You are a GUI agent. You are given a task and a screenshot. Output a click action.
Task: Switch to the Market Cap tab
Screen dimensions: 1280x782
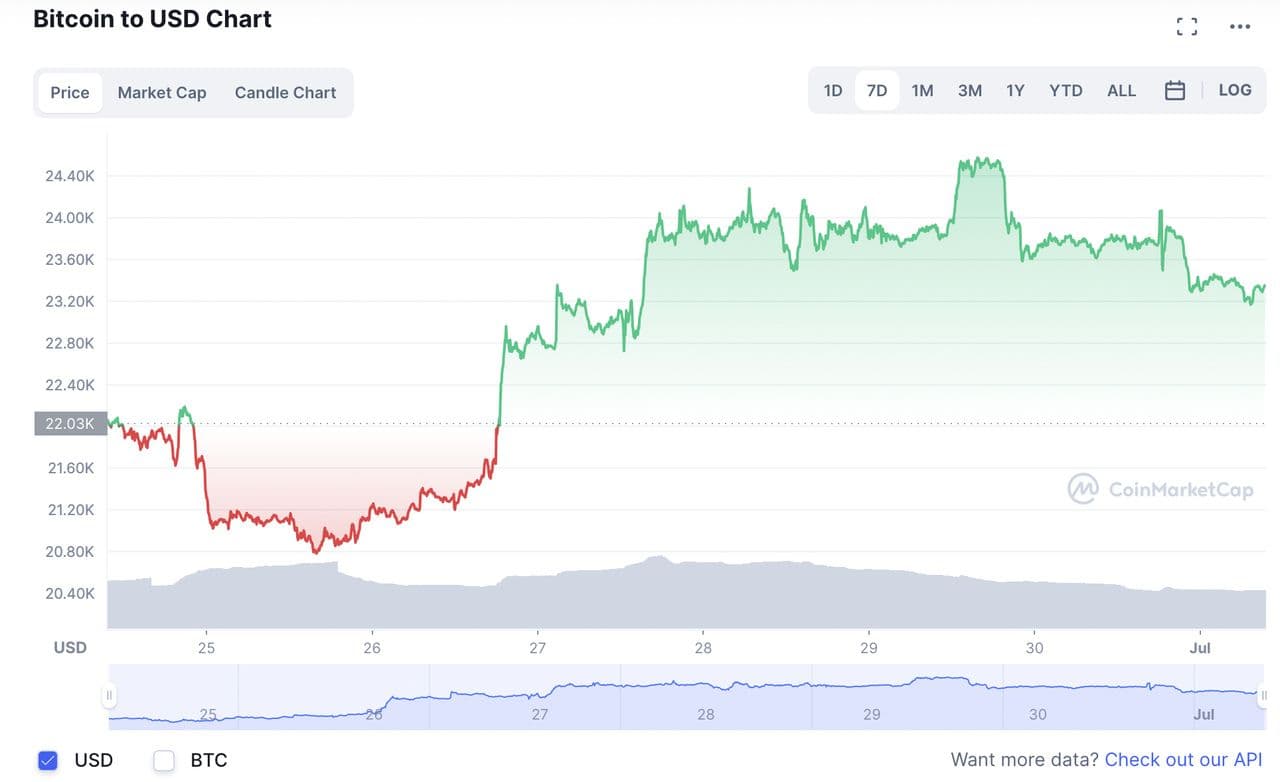pyautogui.click(x=162, y=93)
